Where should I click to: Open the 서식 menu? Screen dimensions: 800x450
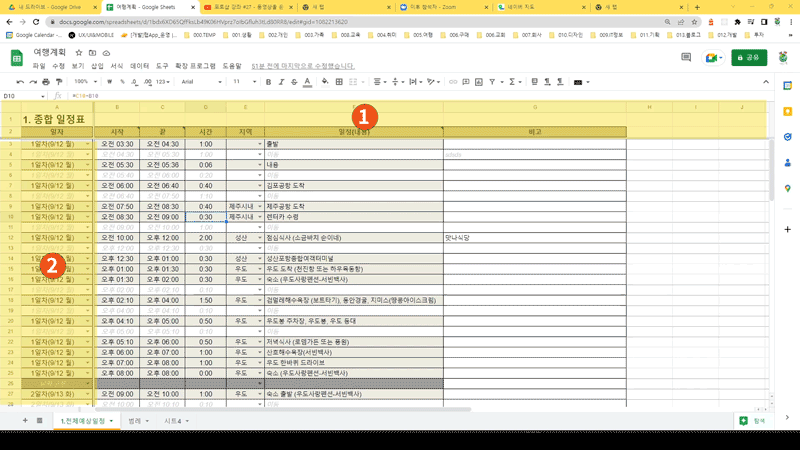click(x=117, y=66)
